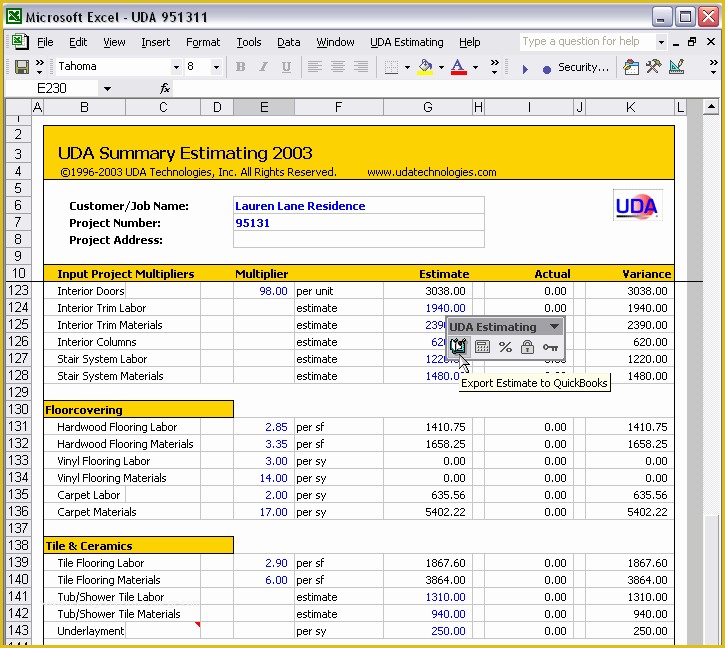Toggle Italic formatting
This screenshot has height=648, width=725.
[x=264, y=67]
